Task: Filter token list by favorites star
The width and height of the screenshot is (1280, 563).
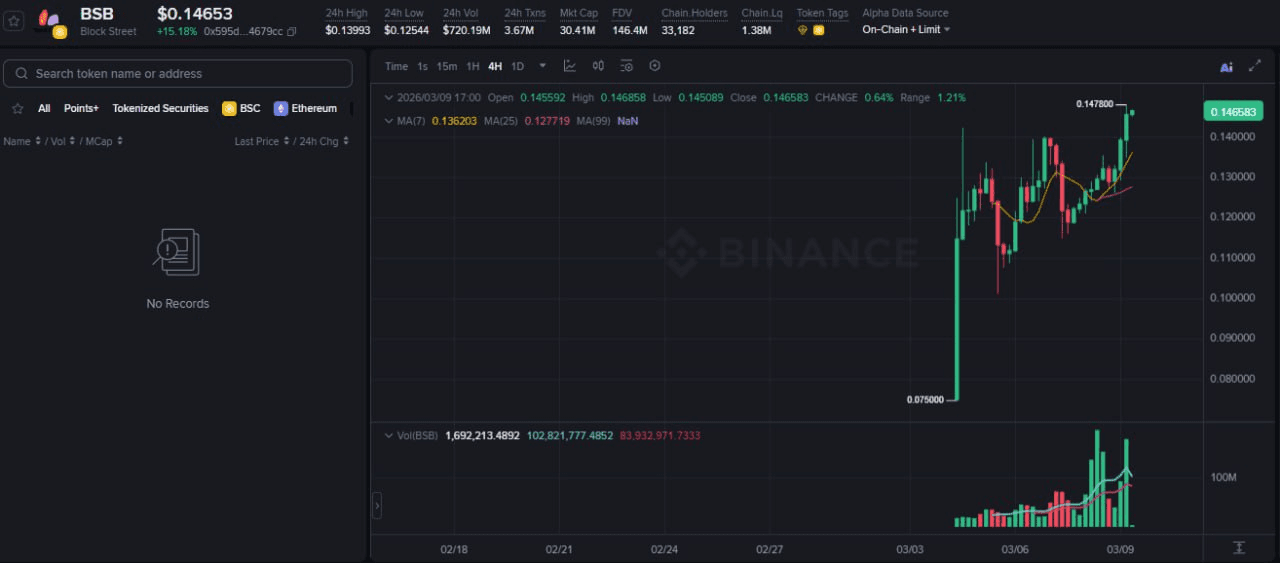Action: (17, 108)
